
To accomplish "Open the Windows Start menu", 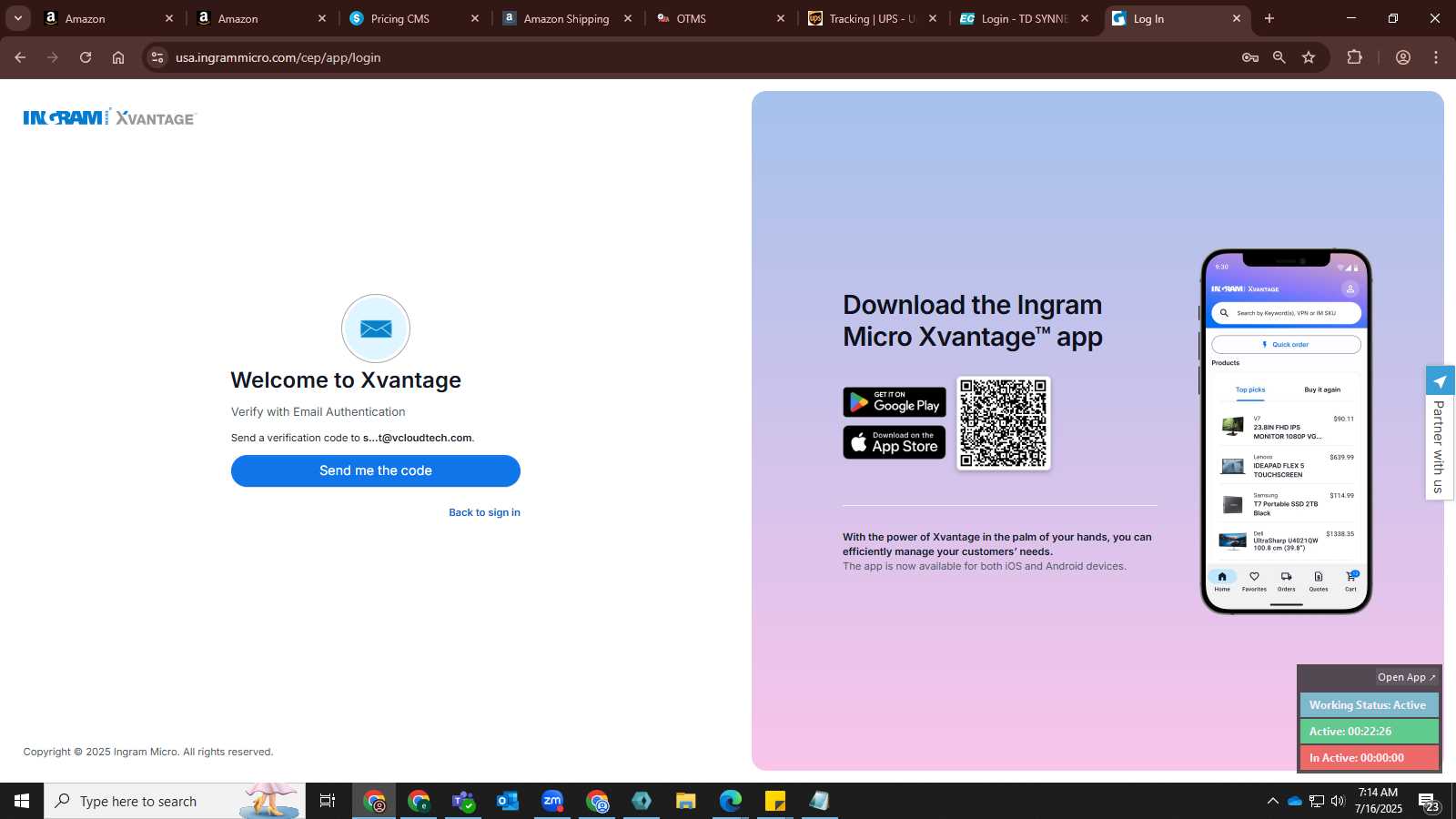I will click(22, 801).
